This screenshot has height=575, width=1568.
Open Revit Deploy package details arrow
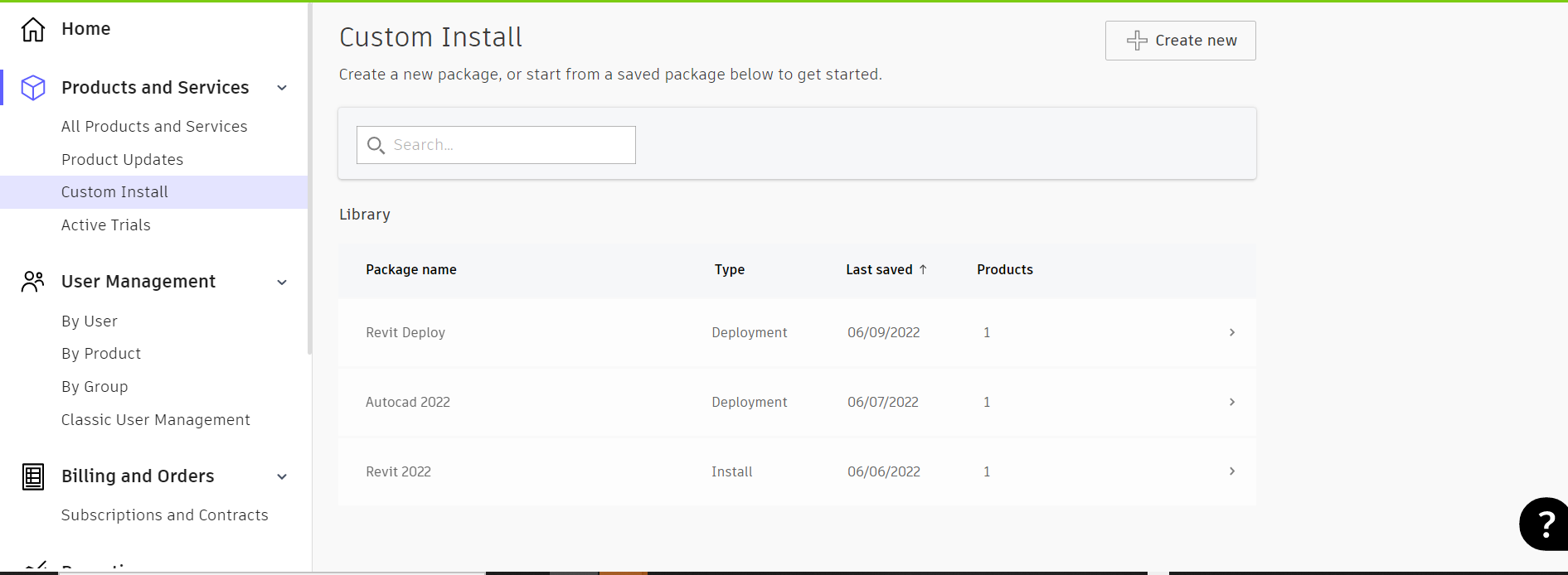(x=1232, y=332)
